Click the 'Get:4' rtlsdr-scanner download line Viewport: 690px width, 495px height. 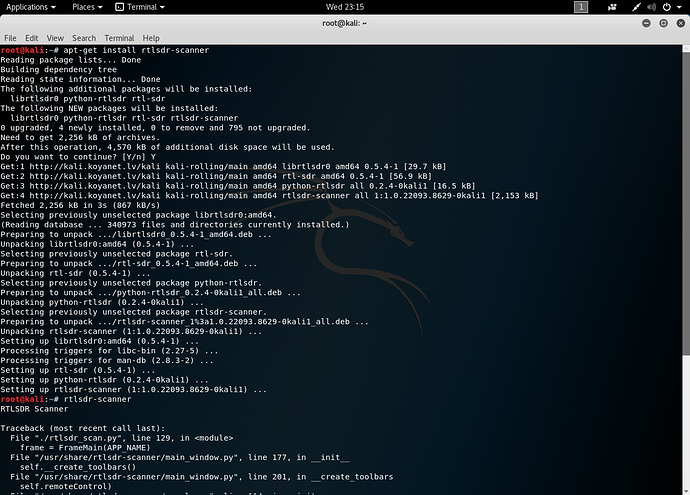tap(270, 196)
